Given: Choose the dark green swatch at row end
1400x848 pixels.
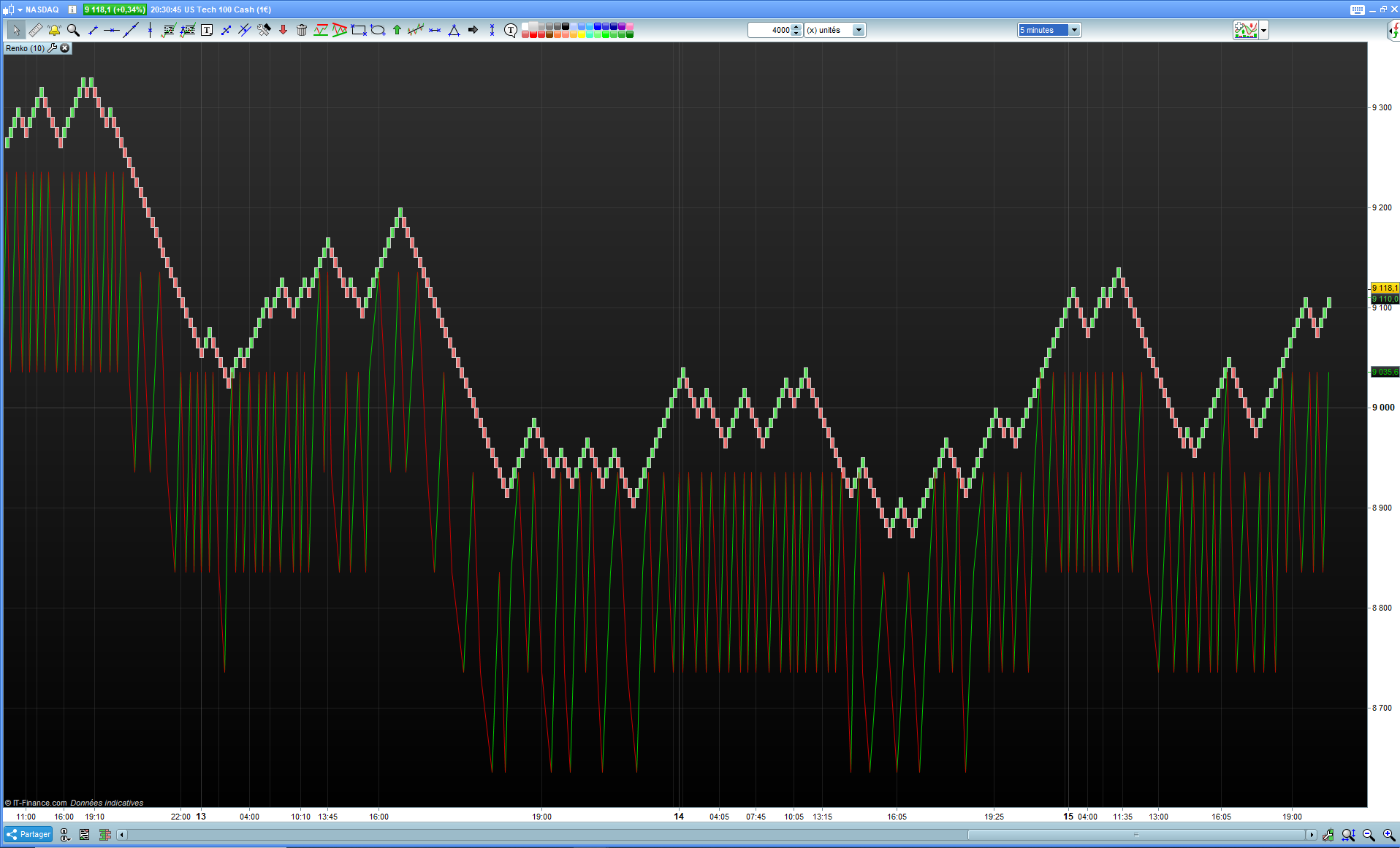Looking at the screenshot, I should tap(630, 34).
